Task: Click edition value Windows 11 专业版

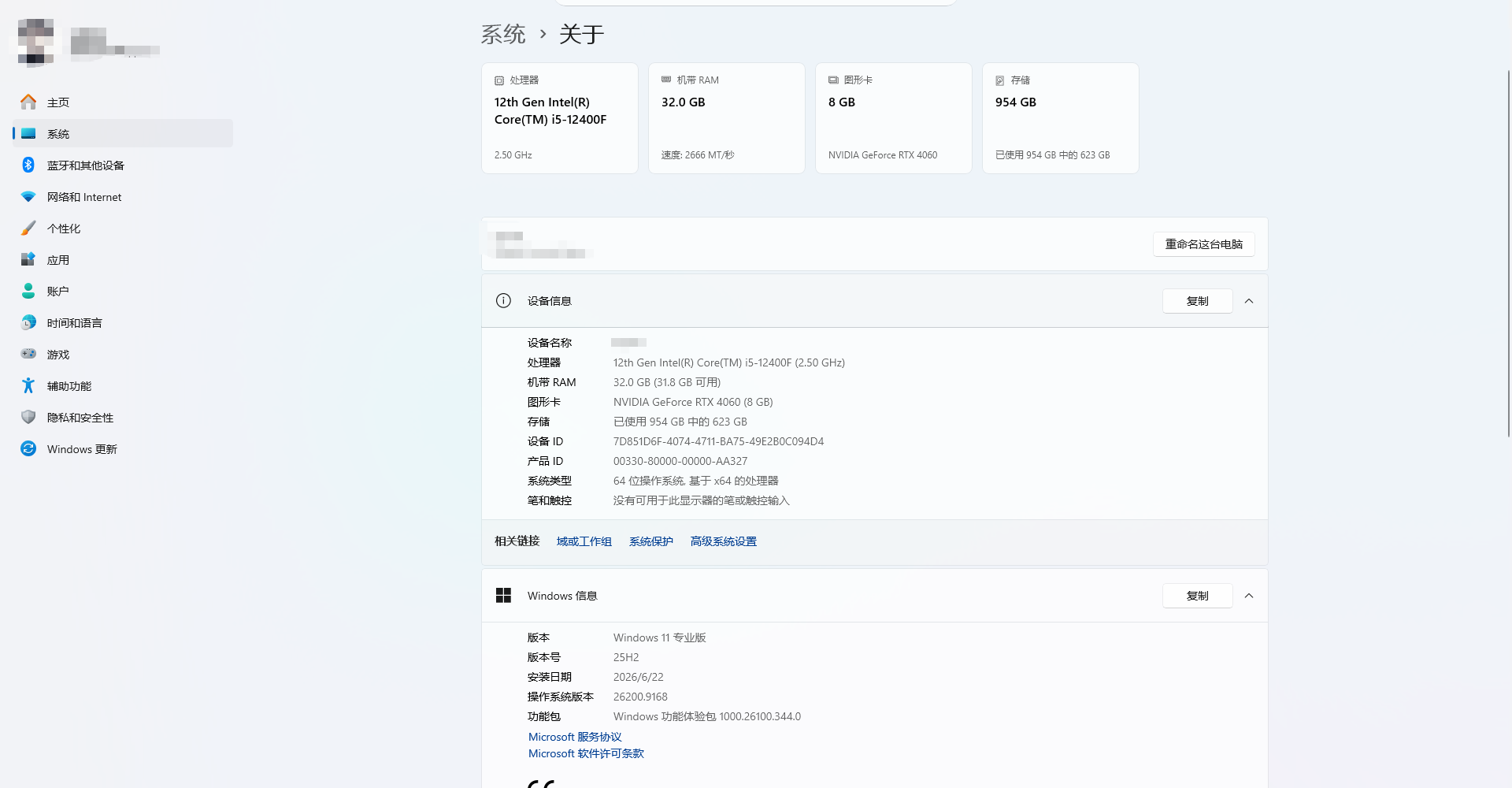Action: click(660, 637)
